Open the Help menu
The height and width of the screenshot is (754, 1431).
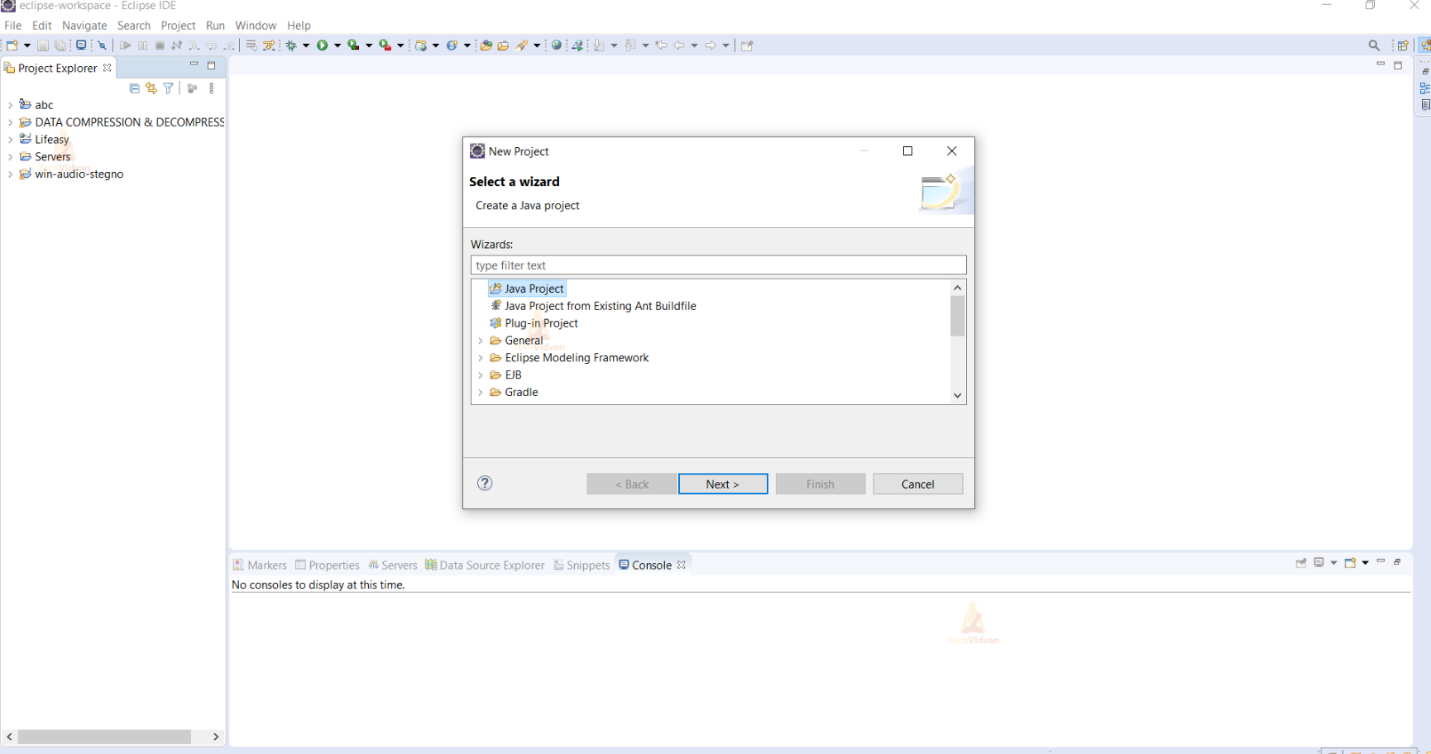pyautogui.click(x=299, y=25)
